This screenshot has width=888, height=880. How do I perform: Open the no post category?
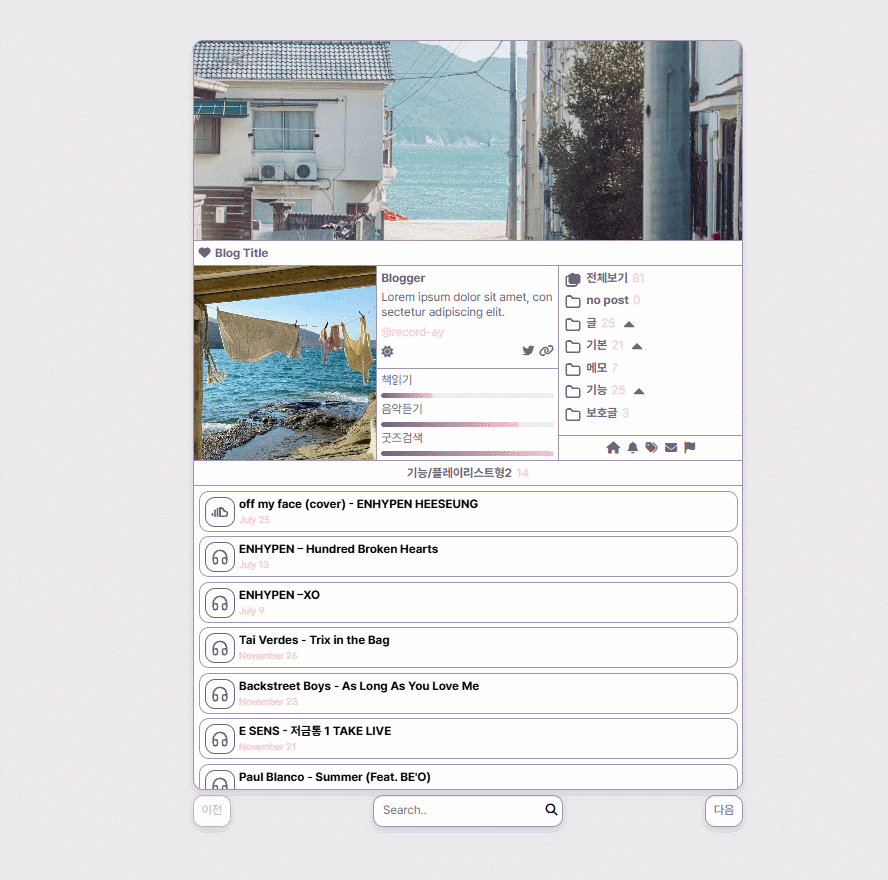click(x=607, y=300)
